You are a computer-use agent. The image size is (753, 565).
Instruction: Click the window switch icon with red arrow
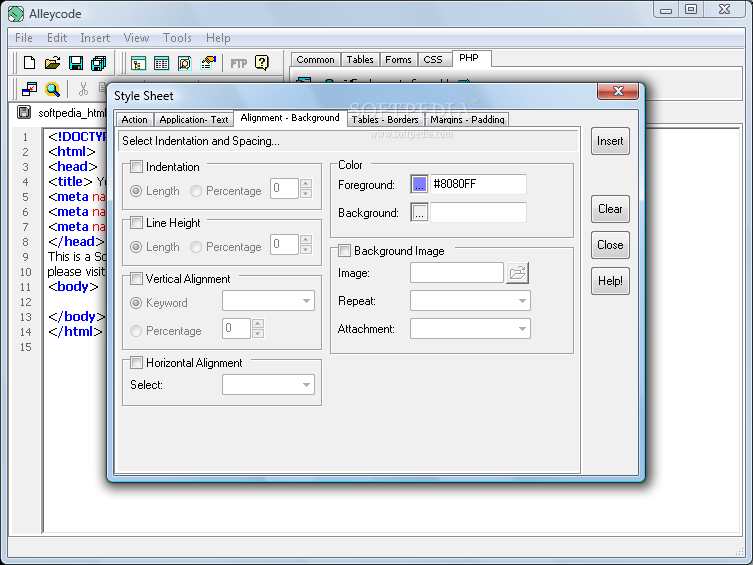tap(29, 89)
